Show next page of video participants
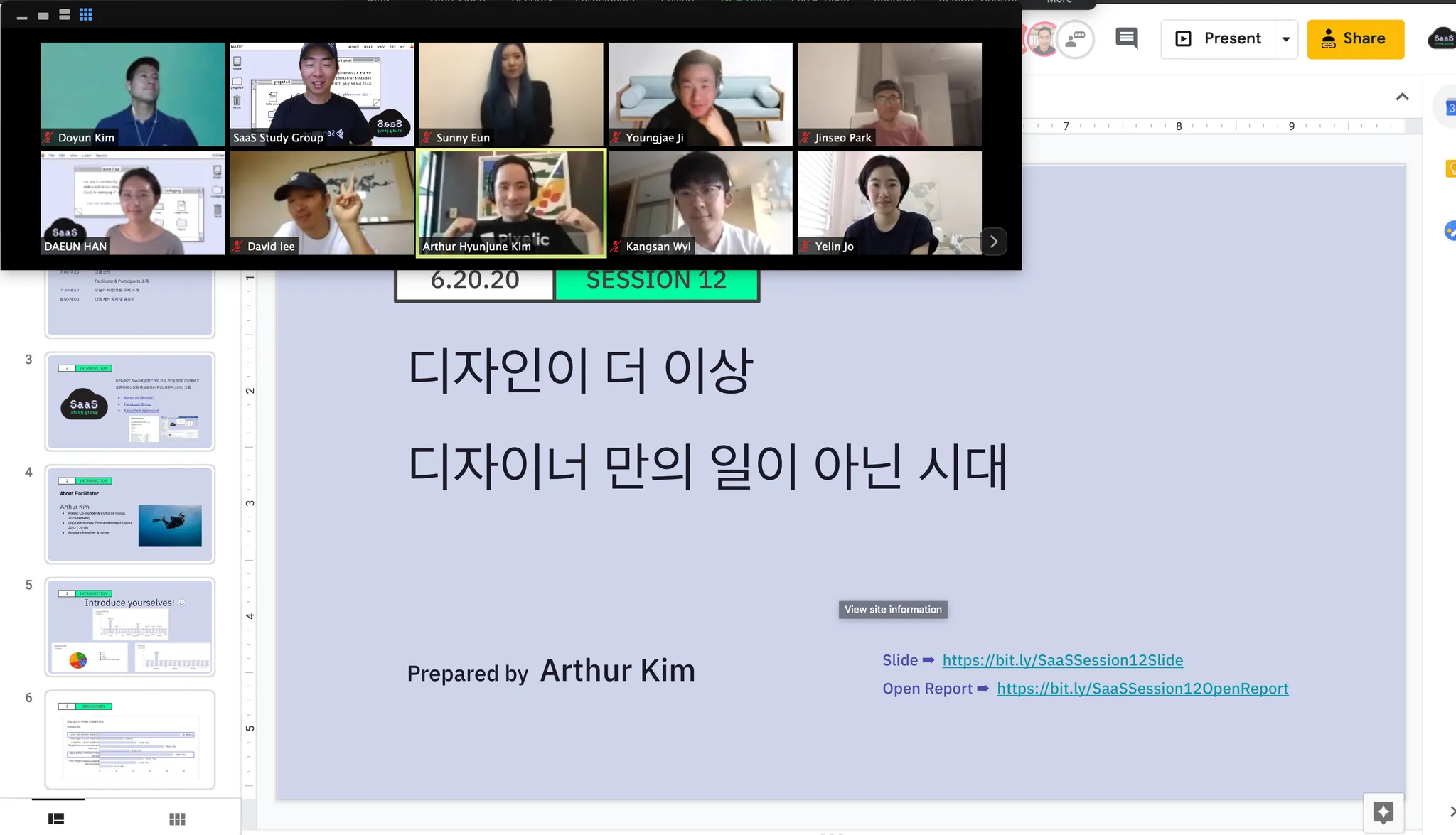Screen dimensions: 1456x835 click(x=994, y=242)
